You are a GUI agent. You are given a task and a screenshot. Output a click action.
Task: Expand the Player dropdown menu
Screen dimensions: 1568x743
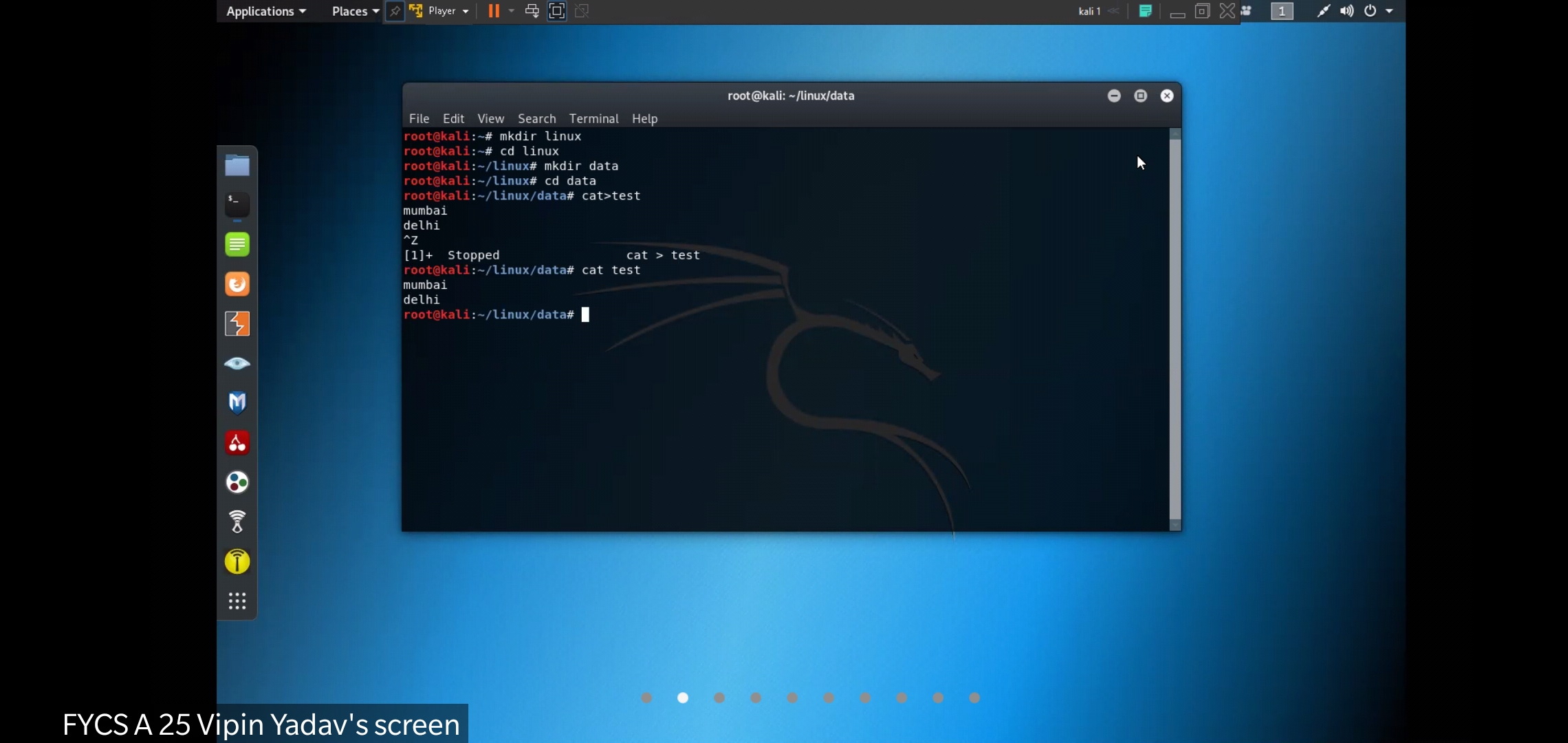click(448, 11)
